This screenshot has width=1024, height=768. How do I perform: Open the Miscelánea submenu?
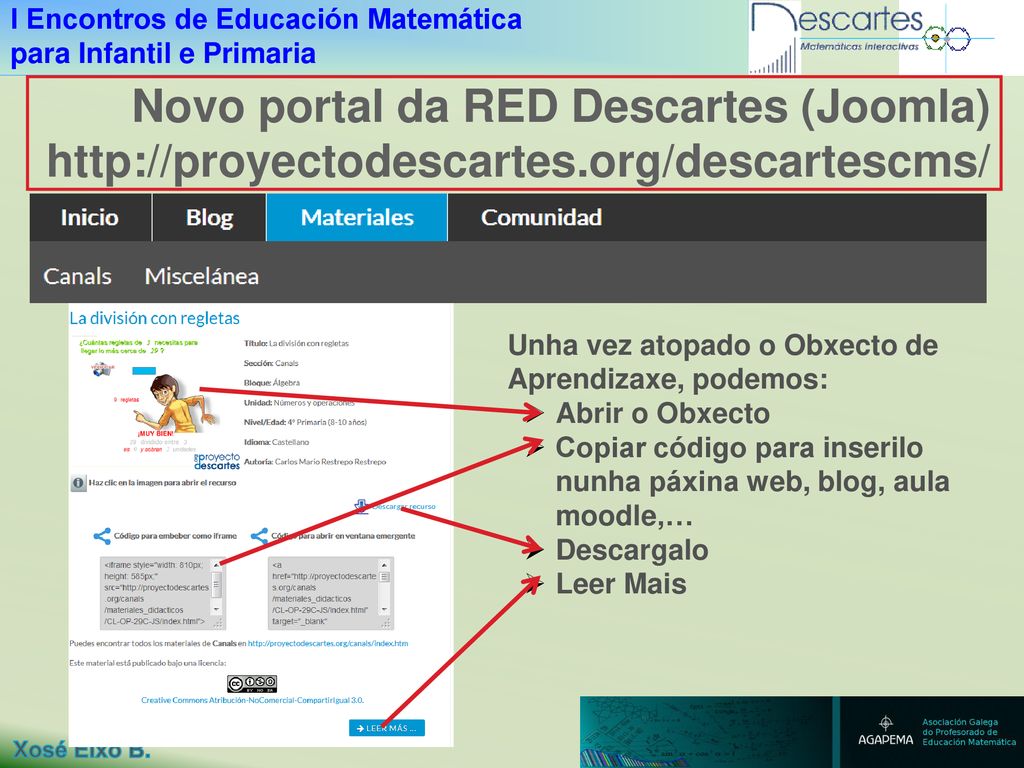point(202,276)
